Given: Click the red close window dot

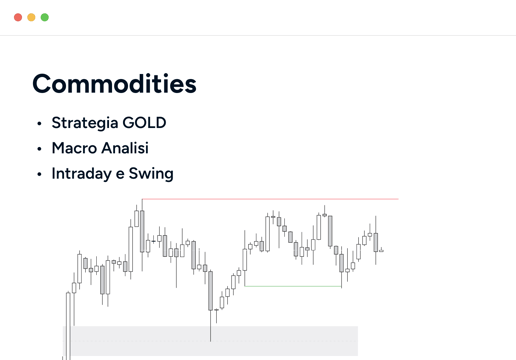Looking at the screenshot, I should coord(18,17).
